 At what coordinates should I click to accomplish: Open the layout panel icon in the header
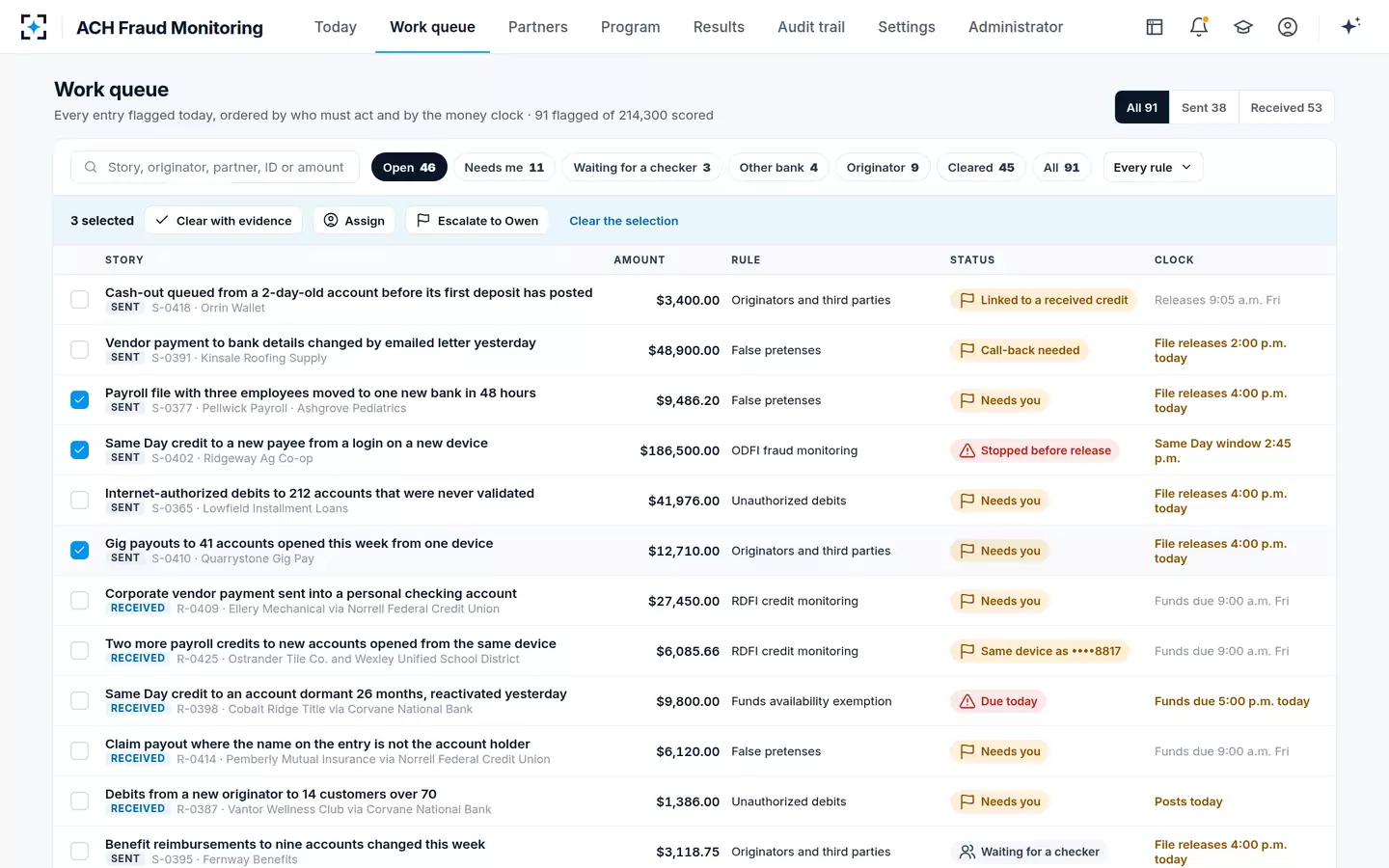[x=1155, y=27]
